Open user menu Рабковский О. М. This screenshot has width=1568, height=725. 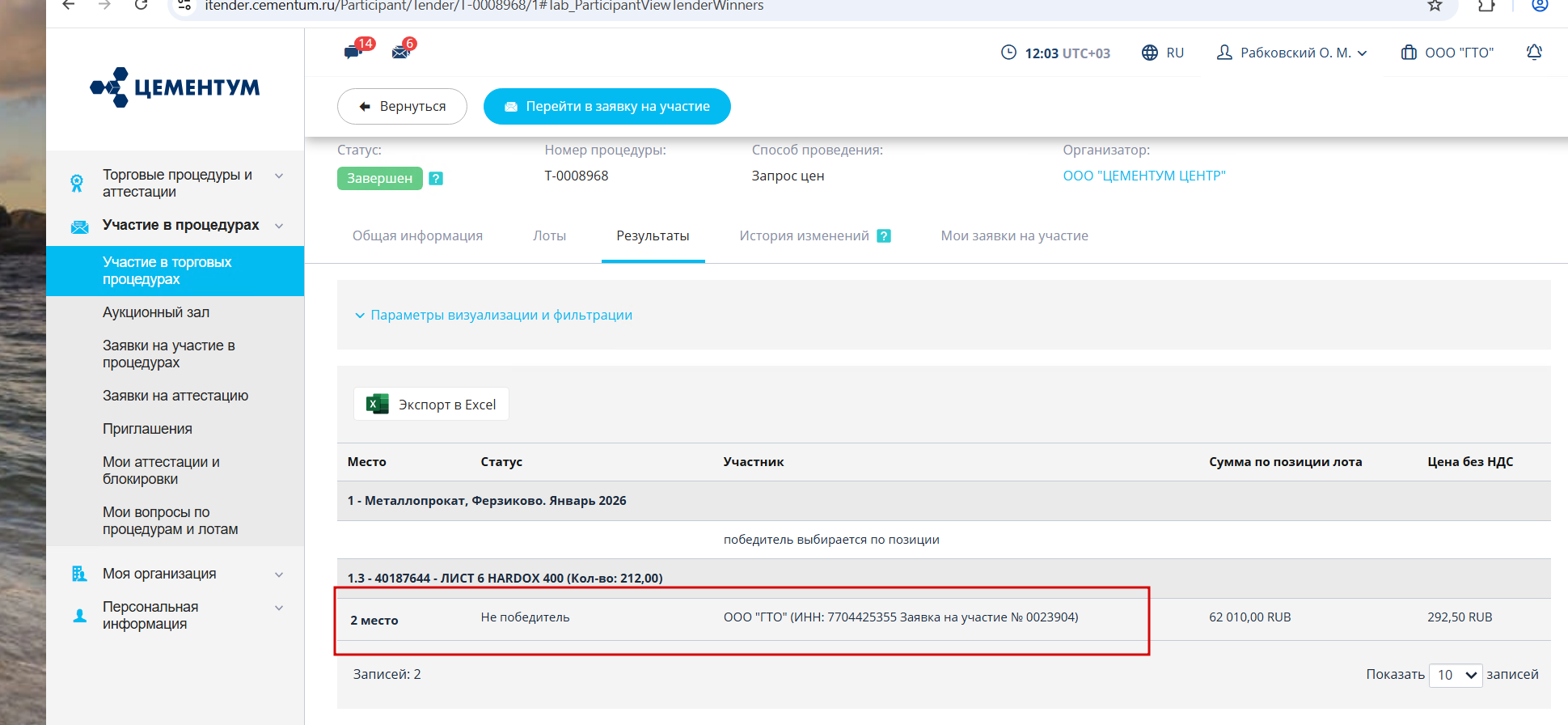point(1291,53)
